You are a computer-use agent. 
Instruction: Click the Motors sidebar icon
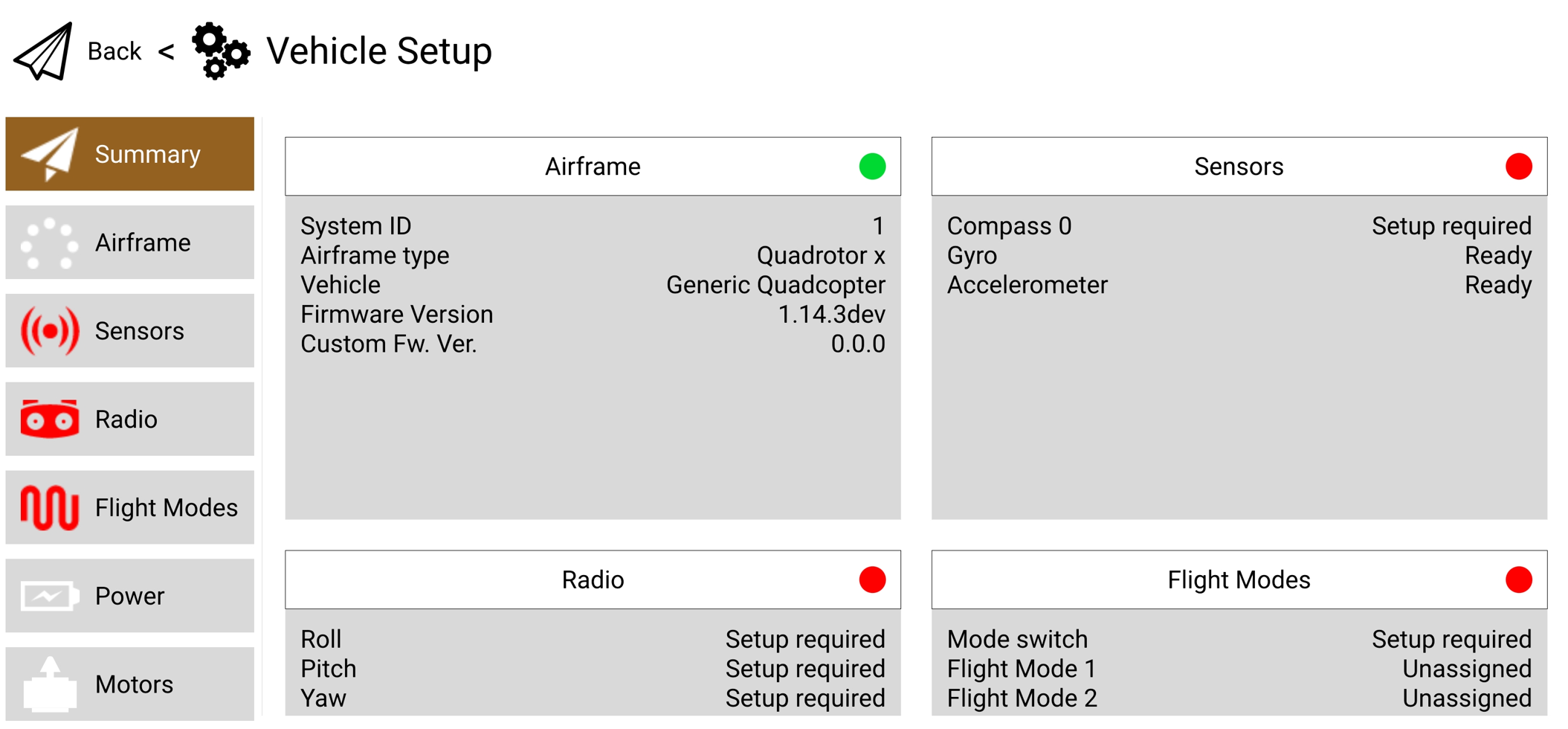click(x=49, y=684)
